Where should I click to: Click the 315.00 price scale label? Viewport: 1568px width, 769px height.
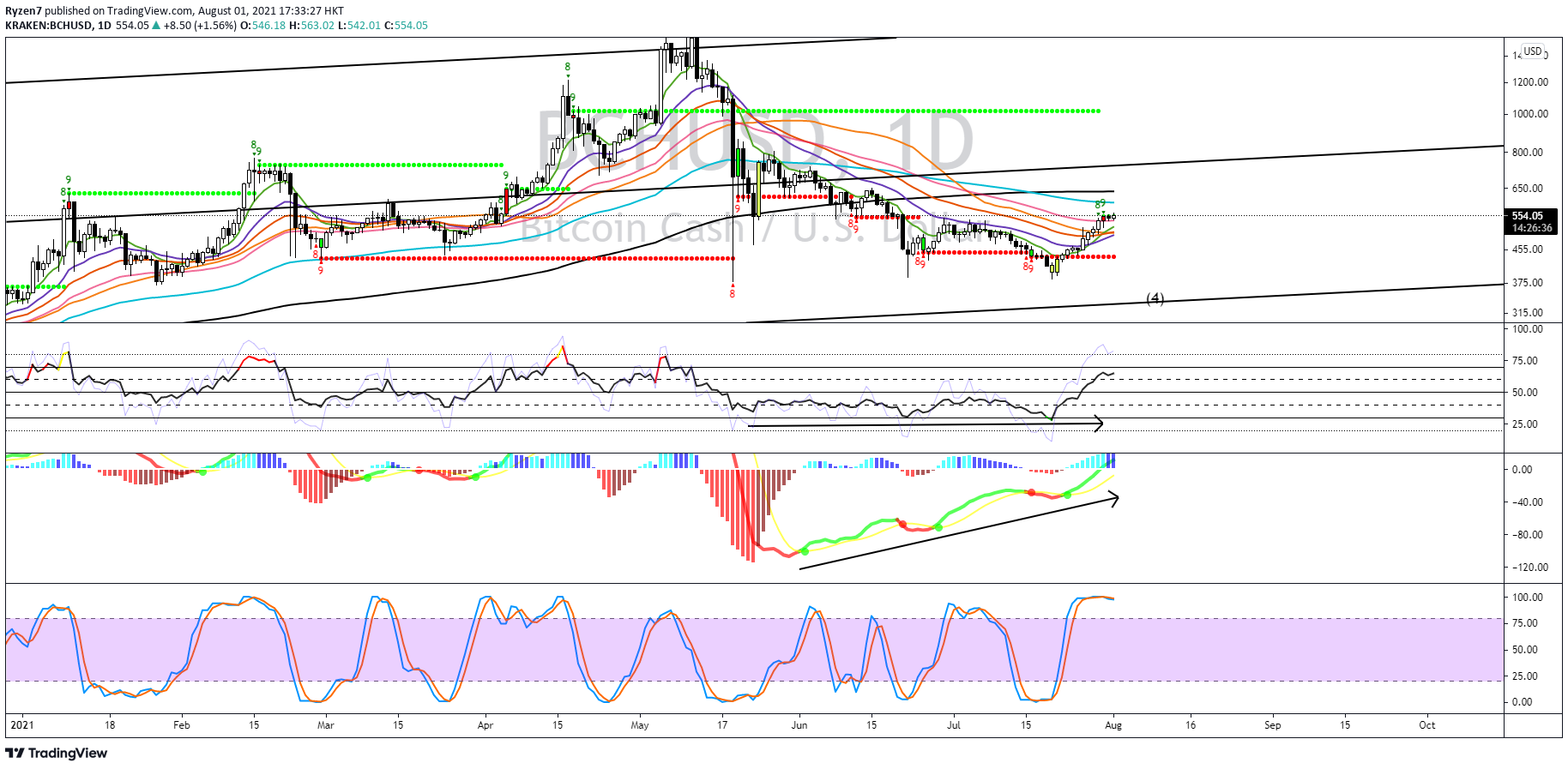coord(1528,312)
